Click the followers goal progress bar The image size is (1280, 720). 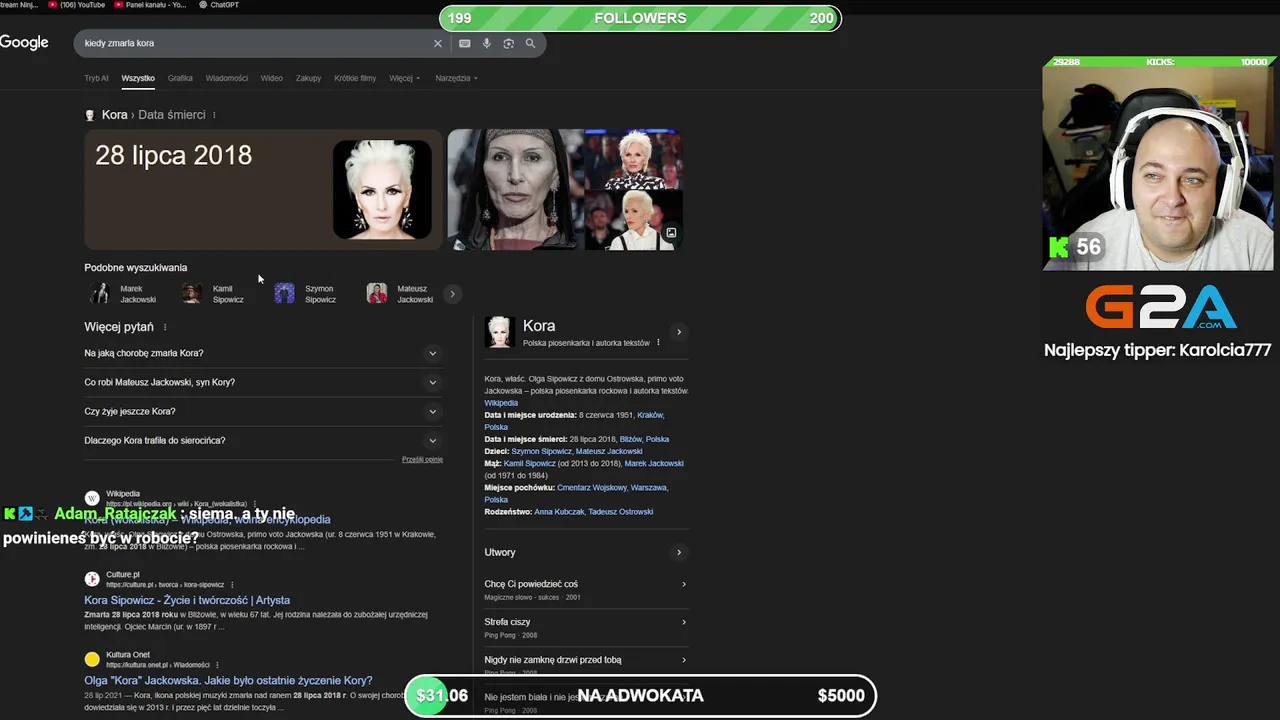tap(640, 18)
